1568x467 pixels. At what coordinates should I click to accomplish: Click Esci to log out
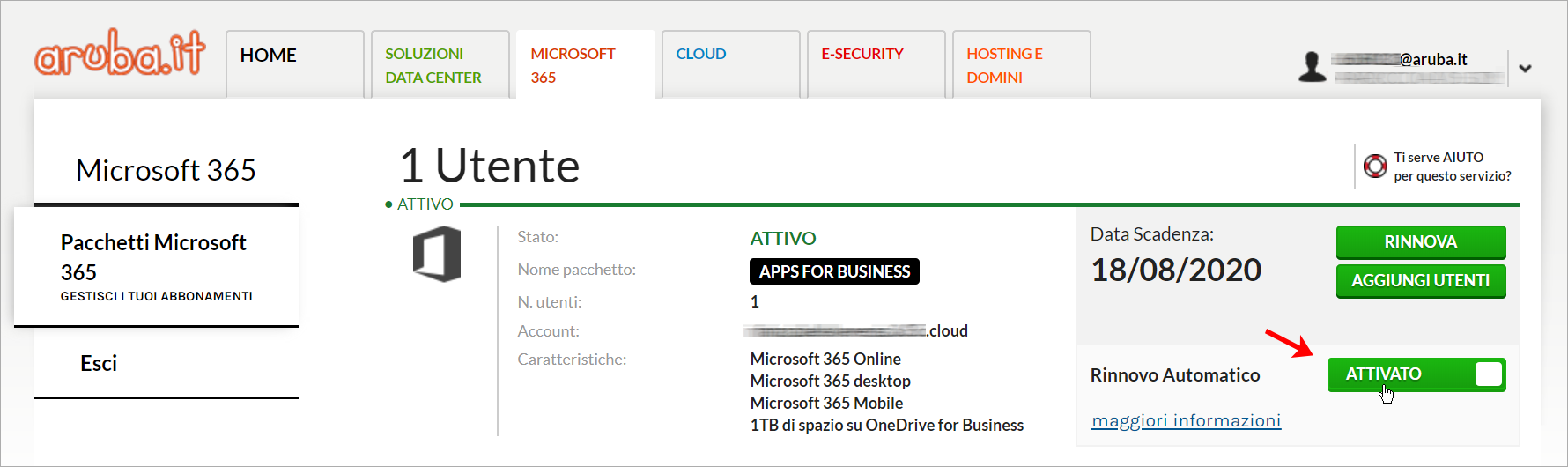pos(99,363)
